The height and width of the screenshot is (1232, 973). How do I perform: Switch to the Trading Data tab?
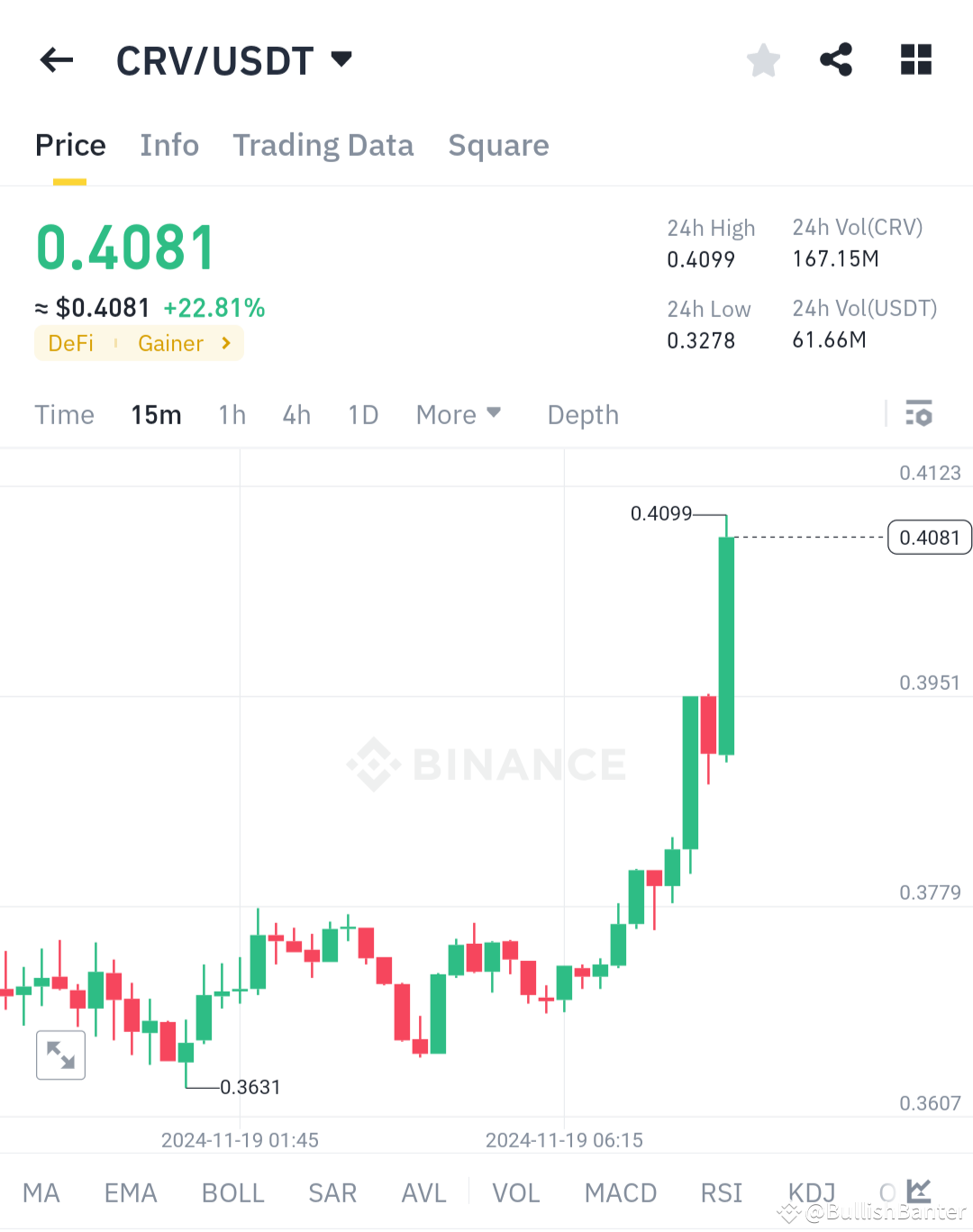(x=323, y=145)
